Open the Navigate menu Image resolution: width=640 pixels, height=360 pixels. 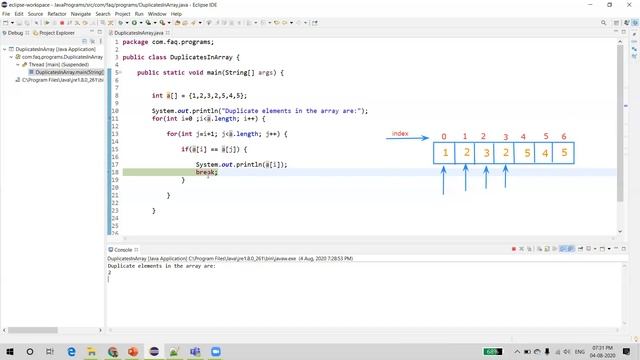[81, 14]
